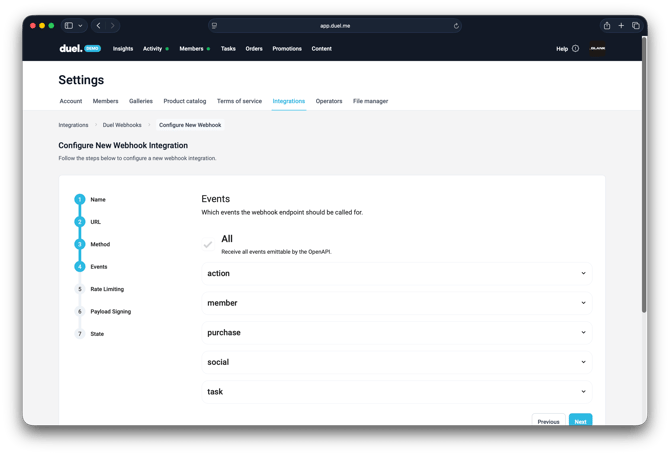Screen dimensions: 670x455
Task: Expand the action events section
Action: tap(396, 273)
